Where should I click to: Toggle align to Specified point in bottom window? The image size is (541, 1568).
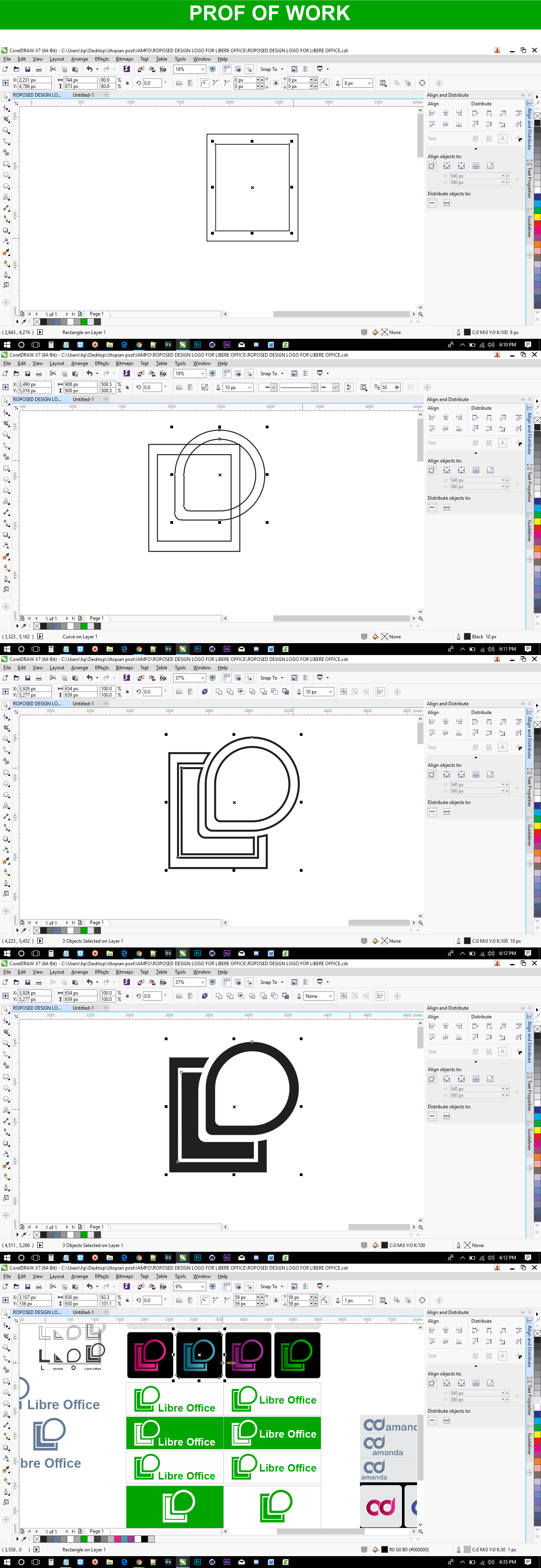(x=490, y=1383)
